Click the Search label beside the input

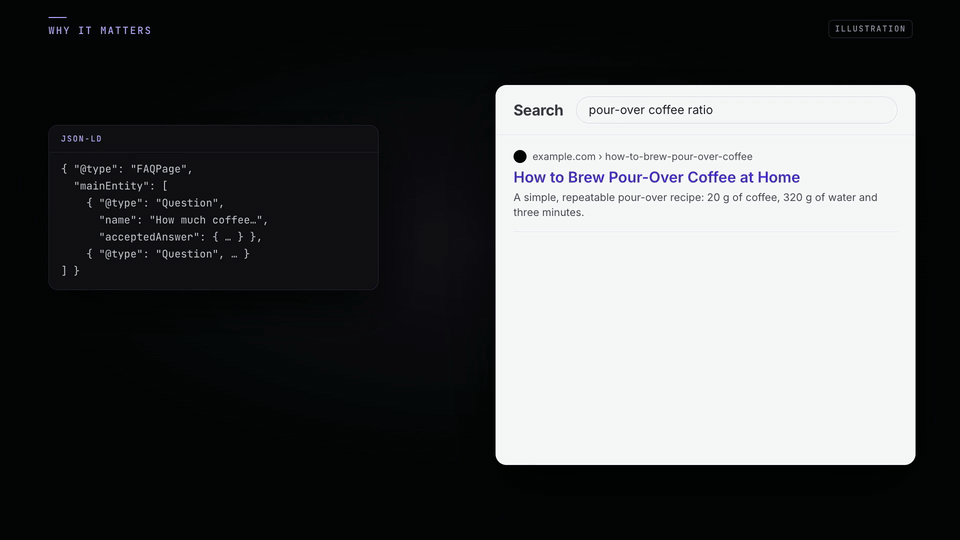pyautogui.click(x=538, y=110)
